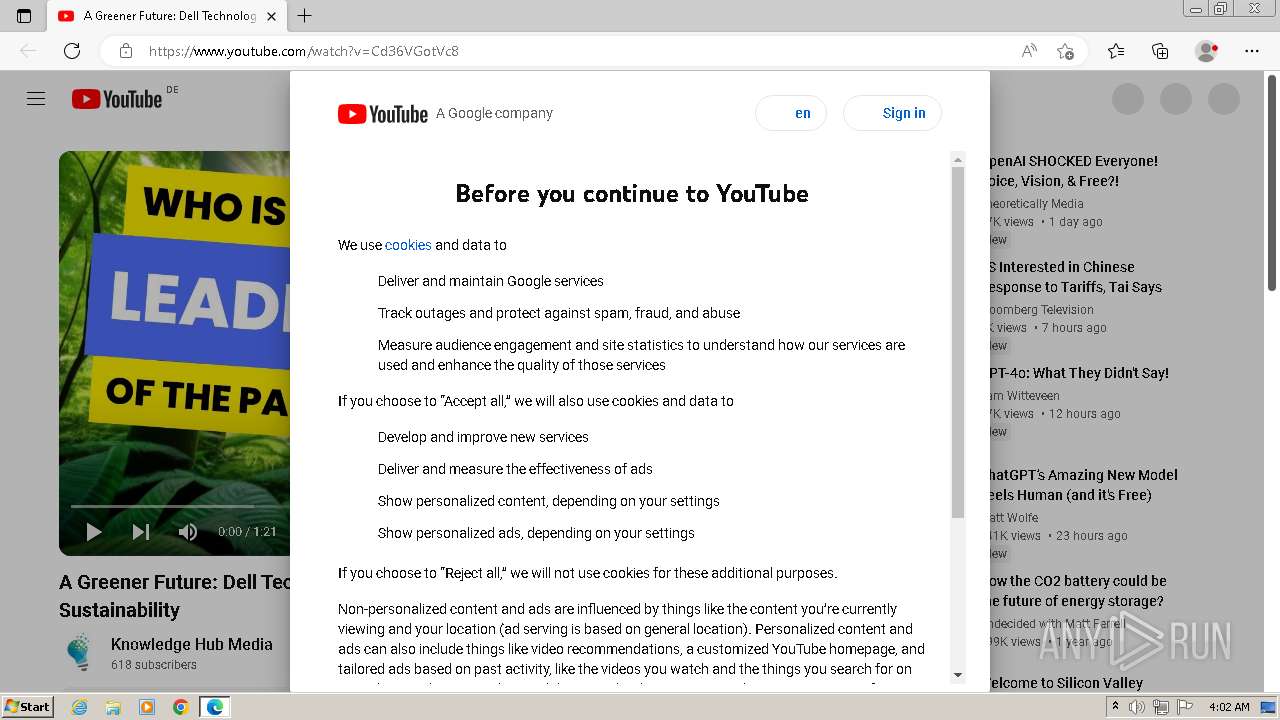The height and width of the screenshot is (720, 1280).
Task: Open a new browser tab
Action: (305, 16)
